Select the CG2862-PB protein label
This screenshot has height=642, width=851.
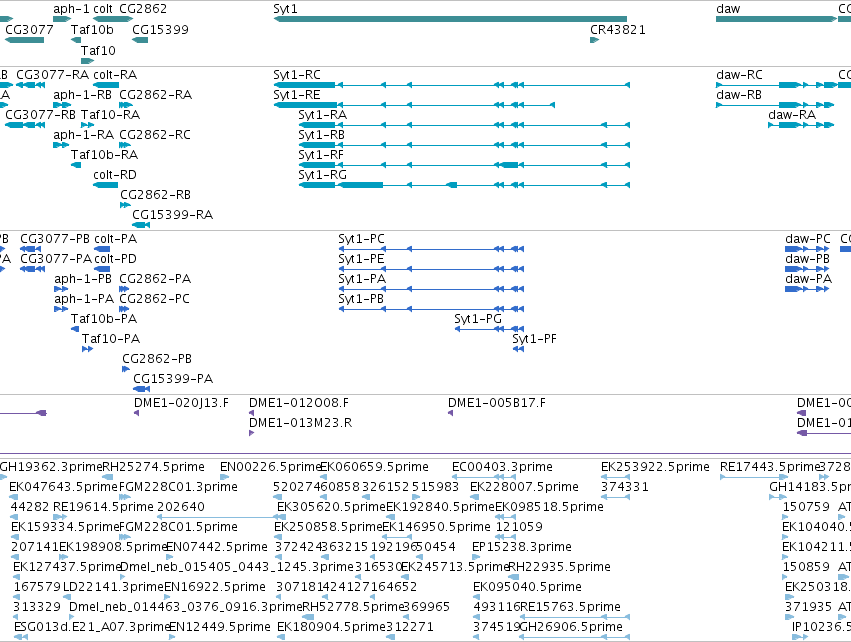[157, 359]
